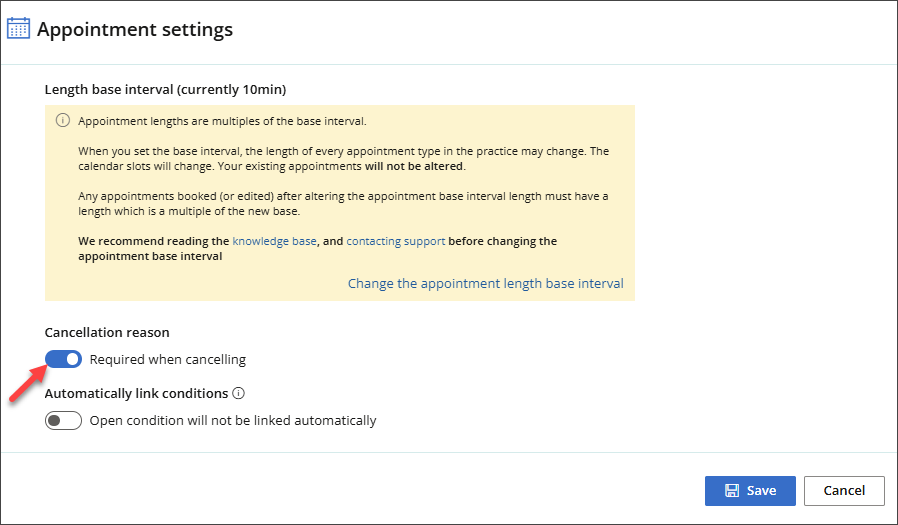Click the sentence Appointment lengths are multiples of the base interval

(x=222, y=121)
